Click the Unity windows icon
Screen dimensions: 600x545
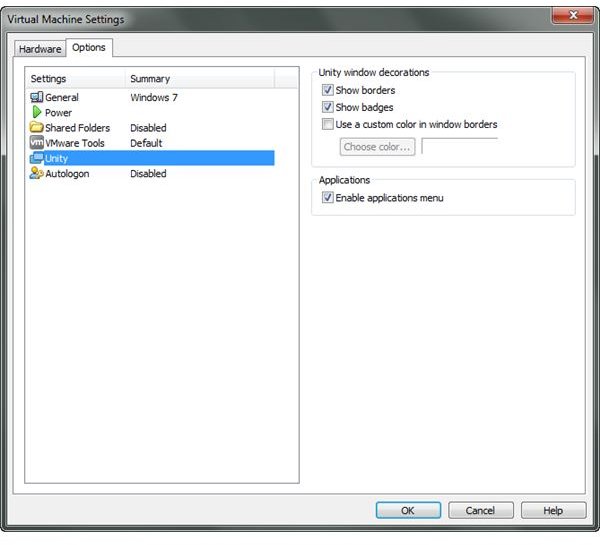(x=37, y=158)
